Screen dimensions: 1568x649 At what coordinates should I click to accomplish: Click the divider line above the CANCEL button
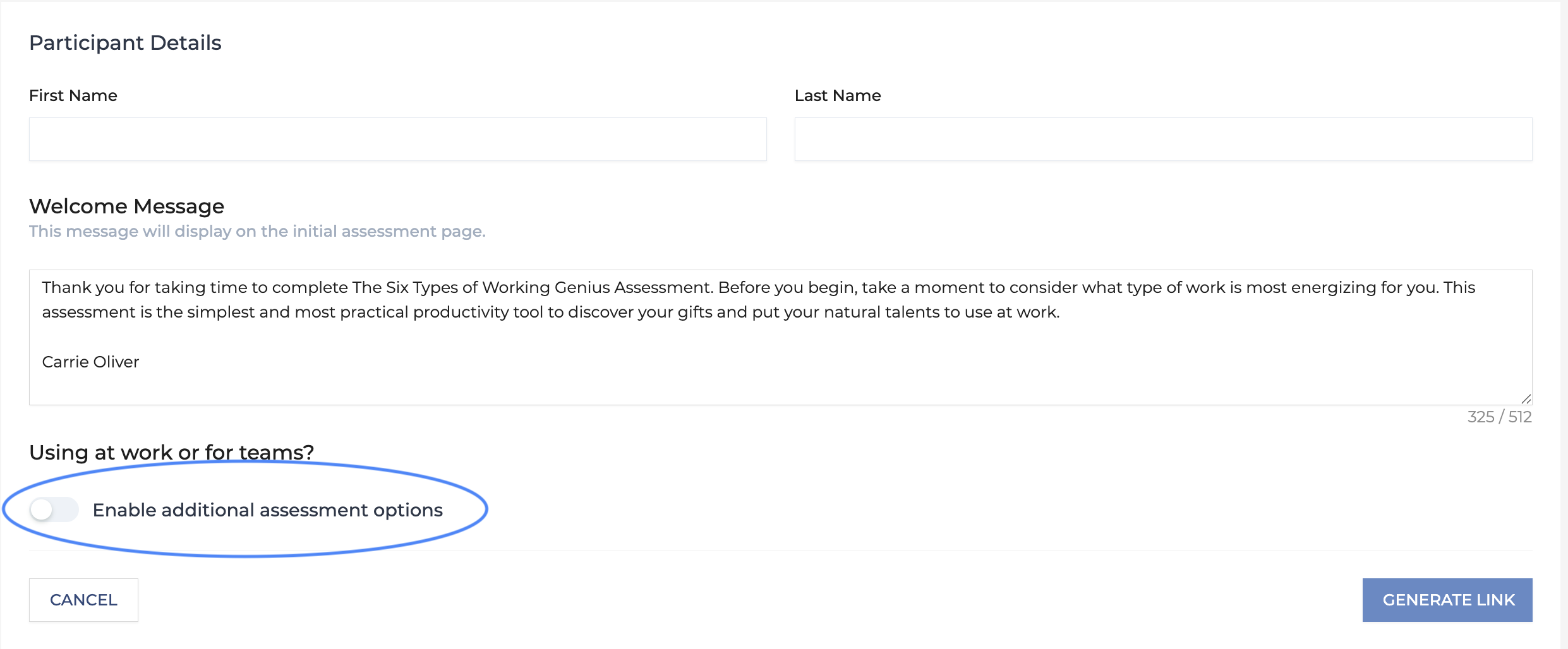point(780,551)
